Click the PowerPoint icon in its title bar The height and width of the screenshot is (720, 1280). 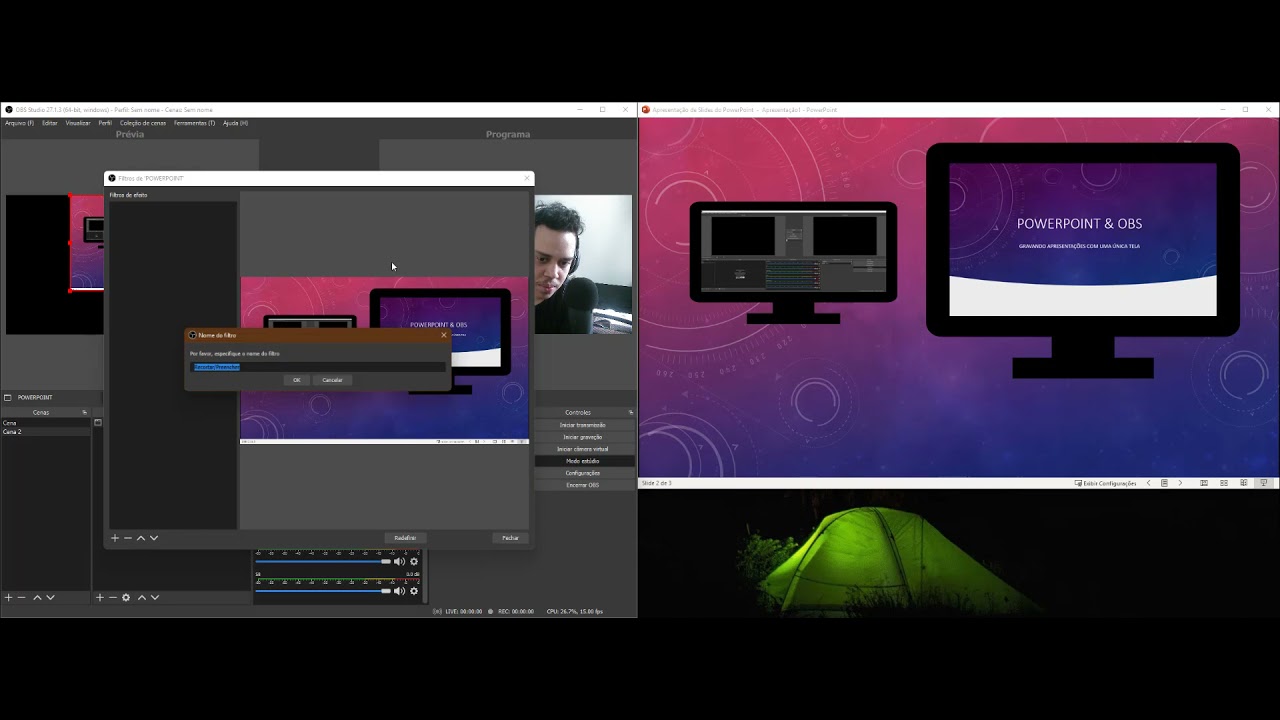pos(646,110)
